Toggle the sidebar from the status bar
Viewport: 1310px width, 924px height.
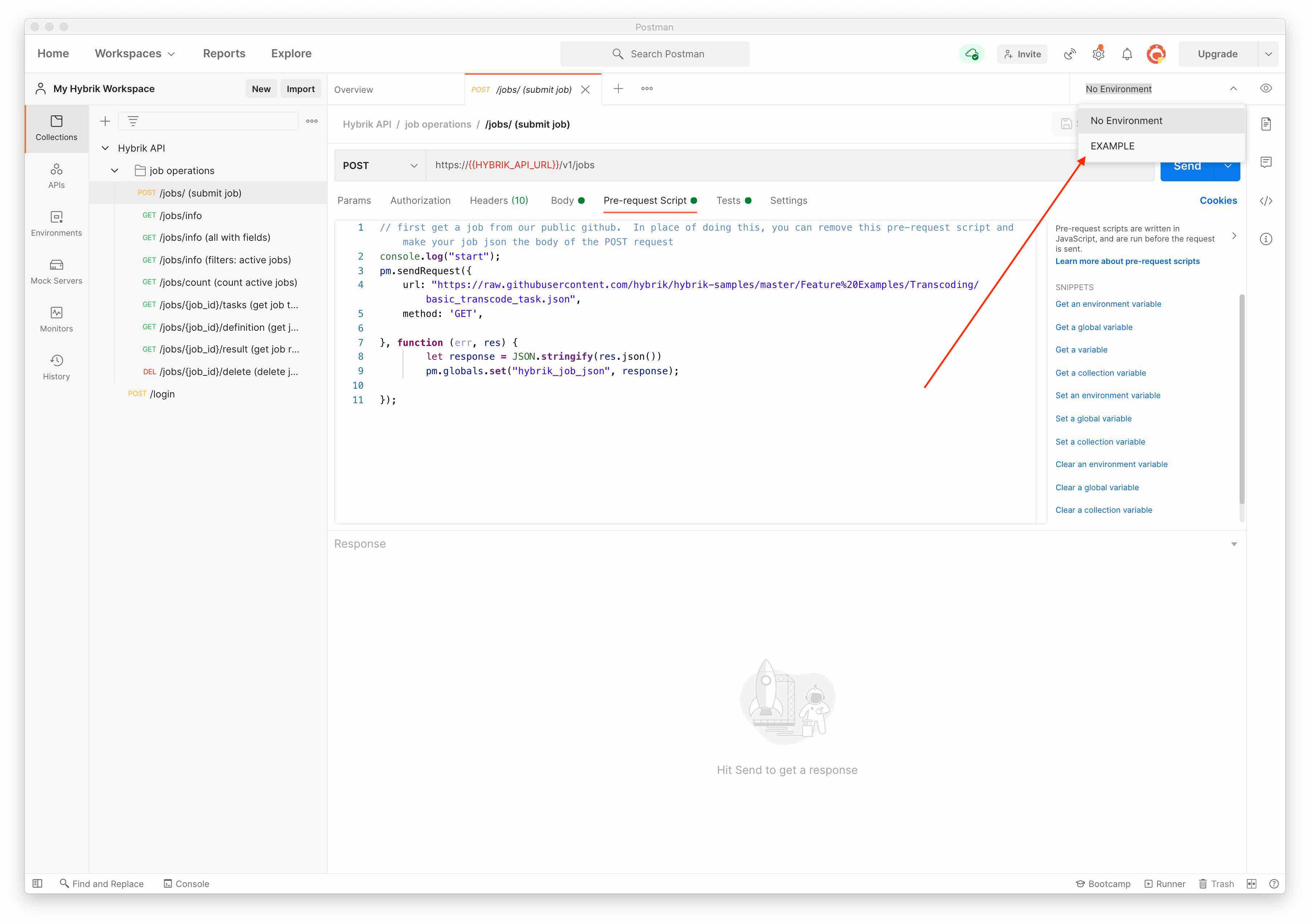37,883
